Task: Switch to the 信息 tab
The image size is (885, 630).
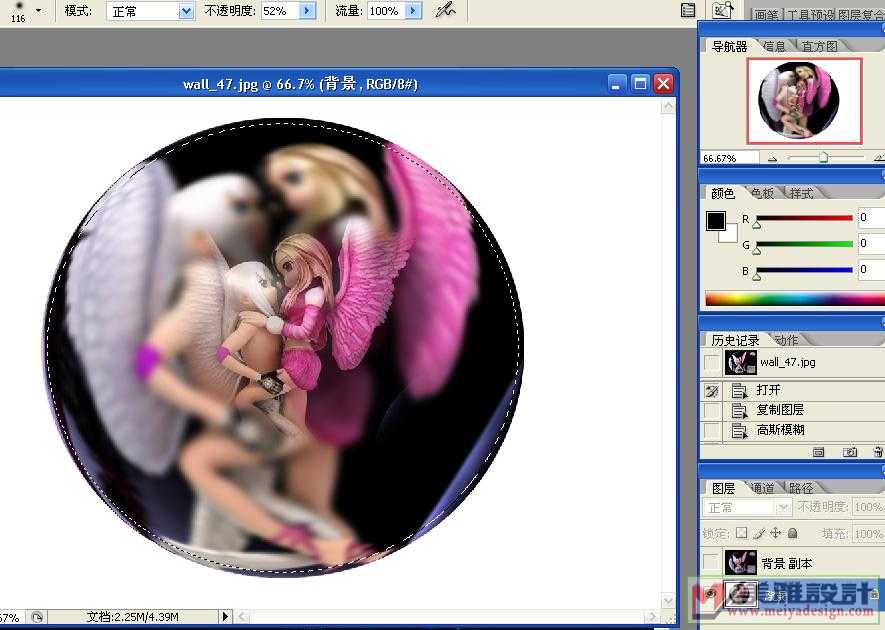Action: tap(774, 46)
